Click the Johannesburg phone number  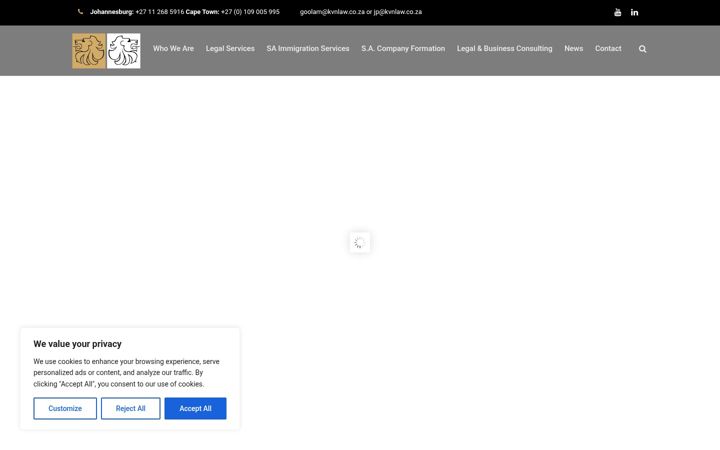coord(160,12)
